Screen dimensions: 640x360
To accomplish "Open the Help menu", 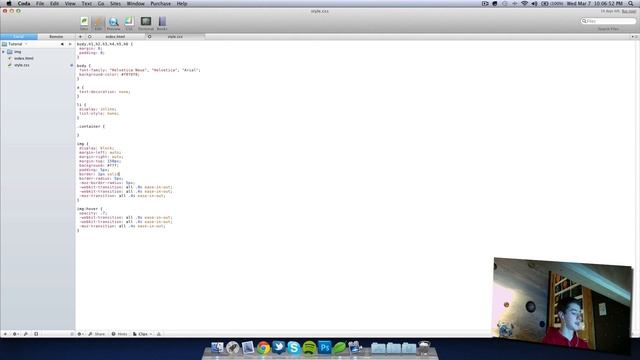I will (182, 4).
